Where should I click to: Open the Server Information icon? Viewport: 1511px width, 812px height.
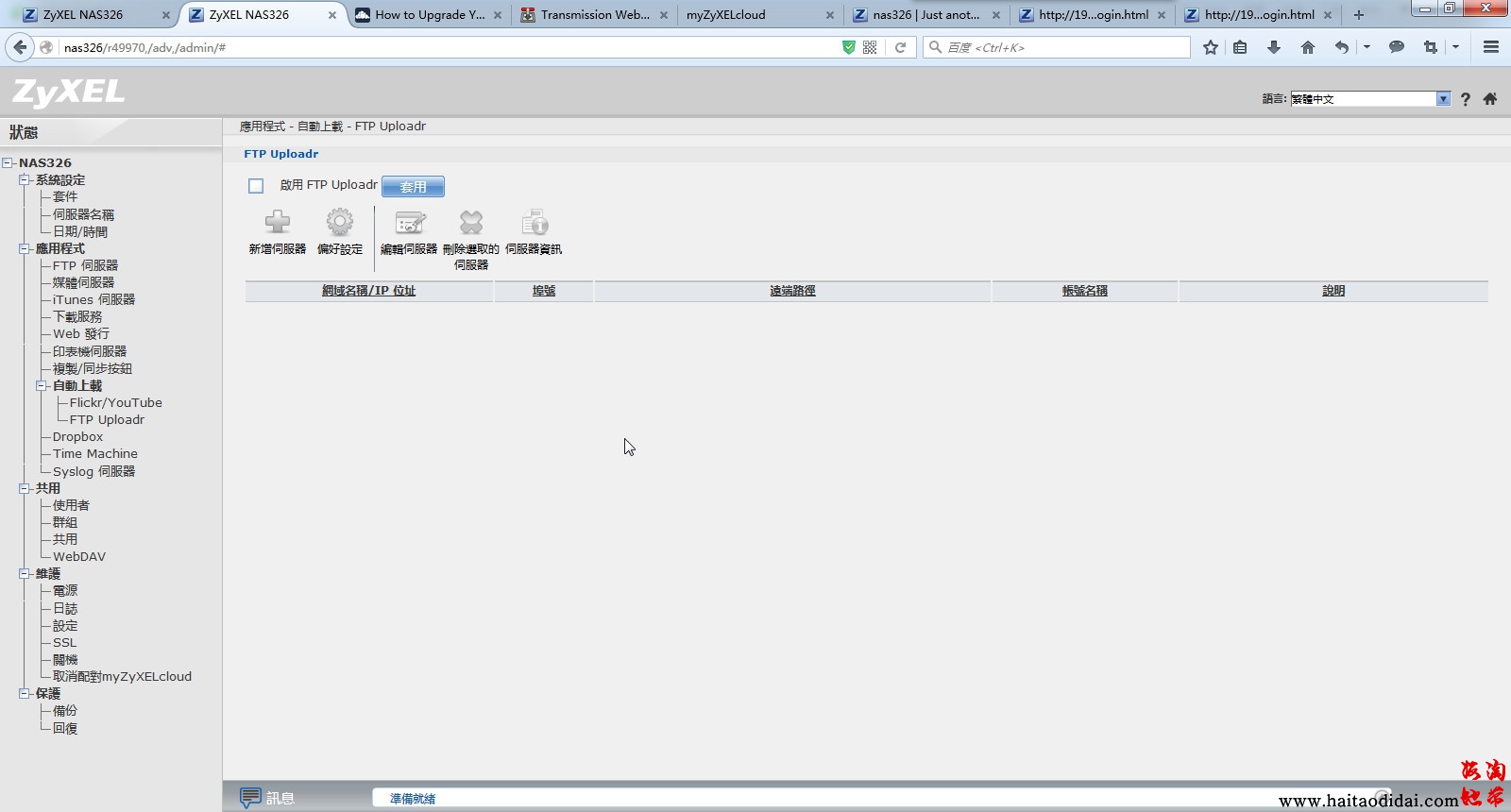(534, 223)
